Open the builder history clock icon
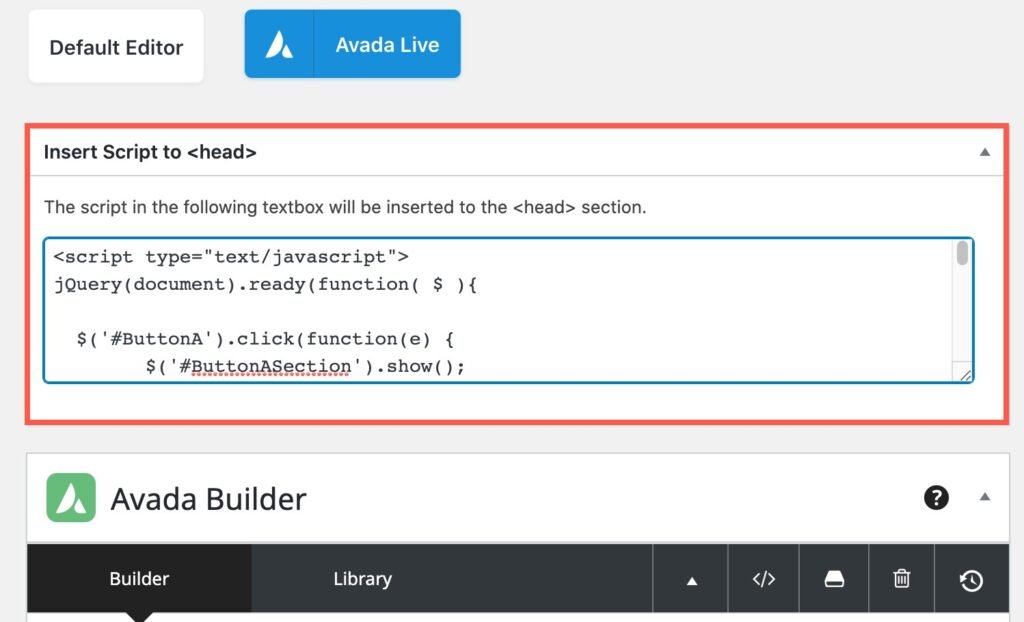The image size is (1024, 622). click(x=971, y=580)
